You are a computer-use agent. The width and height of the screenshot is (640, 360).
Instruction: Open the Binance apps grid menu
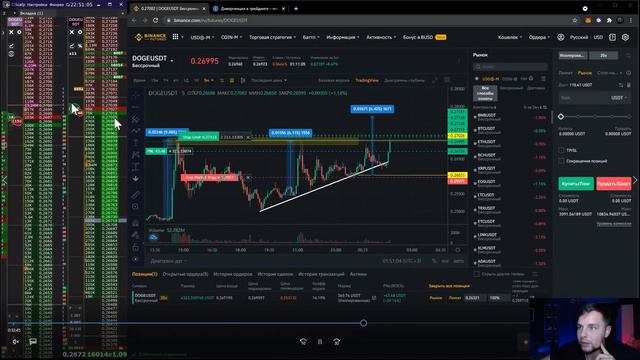click(175, 37)
